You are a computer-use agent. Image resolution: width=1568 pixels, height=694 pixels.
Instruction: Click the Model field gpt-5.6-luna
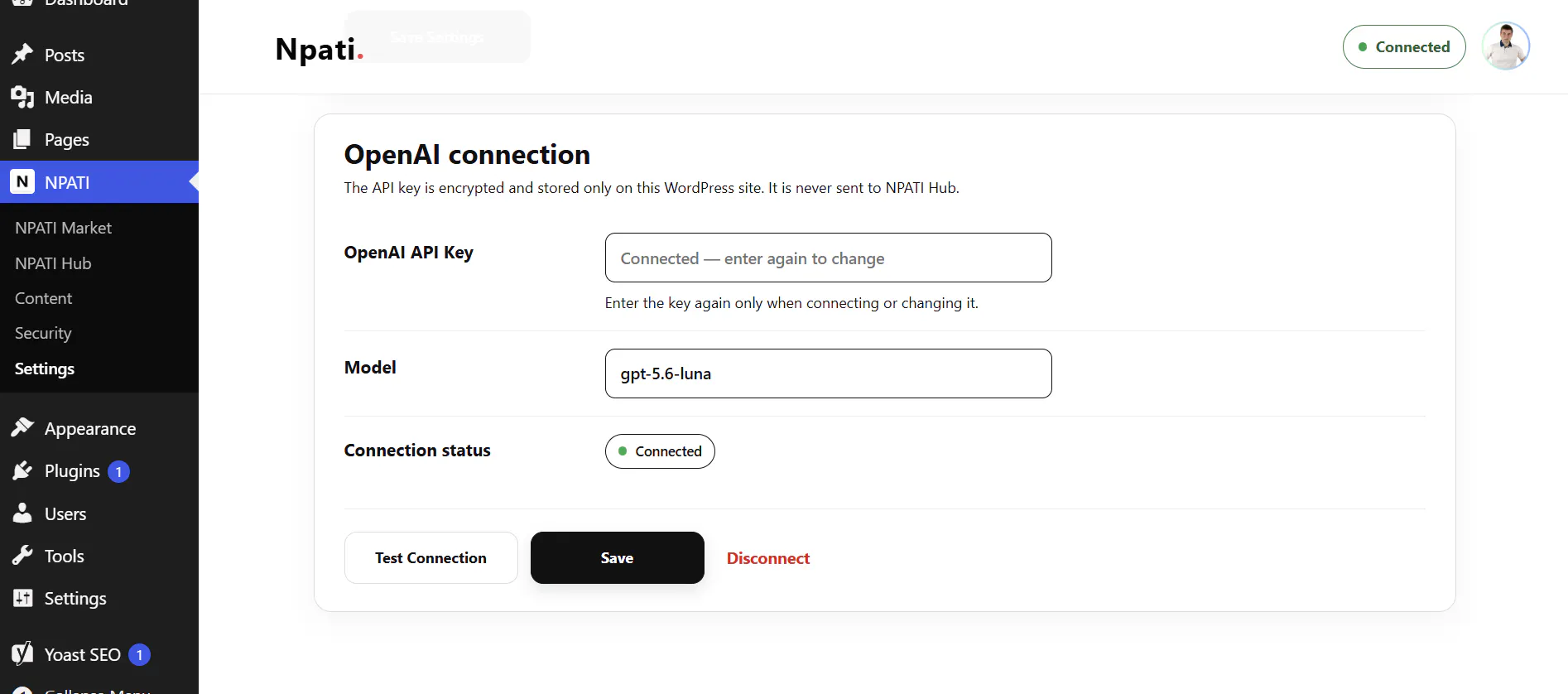(828, 374)
